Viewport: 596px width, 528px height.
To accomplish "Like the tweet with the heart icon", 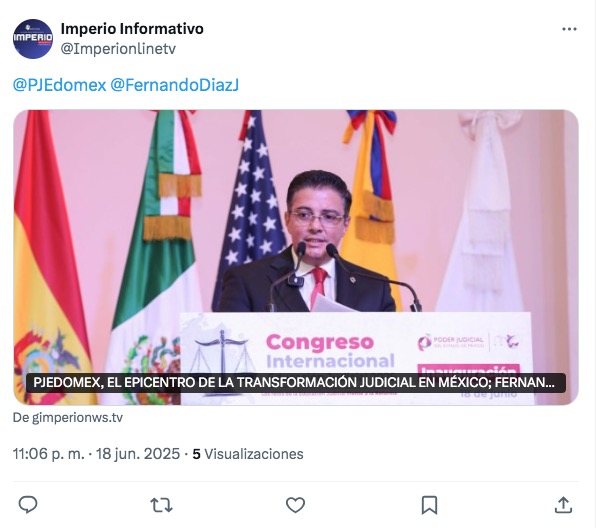I will (x=295, y=505).
